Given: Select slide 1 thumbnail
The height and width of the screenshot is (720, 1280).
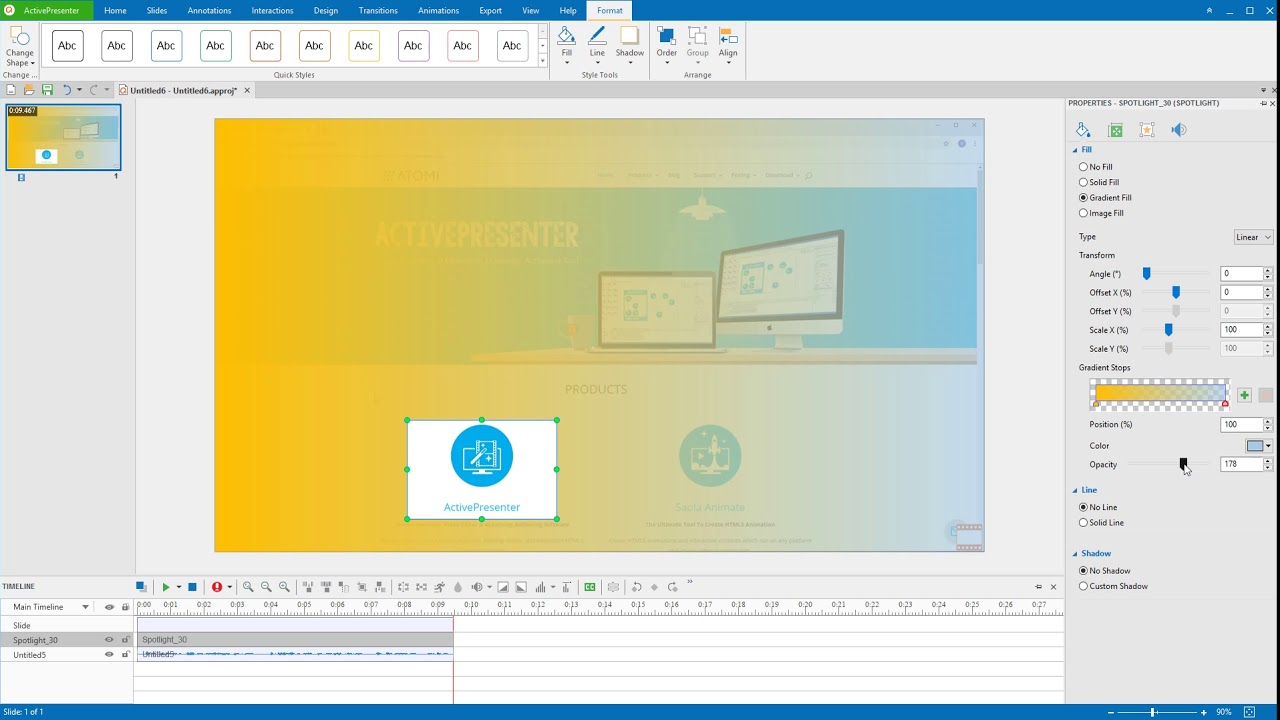Looking at the screenshot, I should 63,137.
